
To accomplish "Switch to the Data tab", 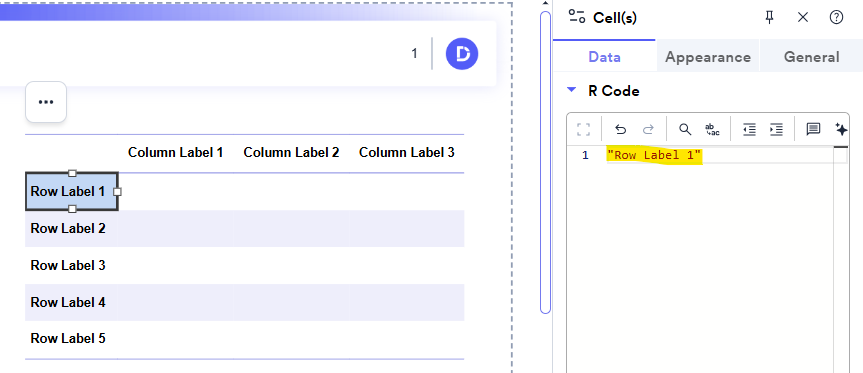I will coord(604,57).
